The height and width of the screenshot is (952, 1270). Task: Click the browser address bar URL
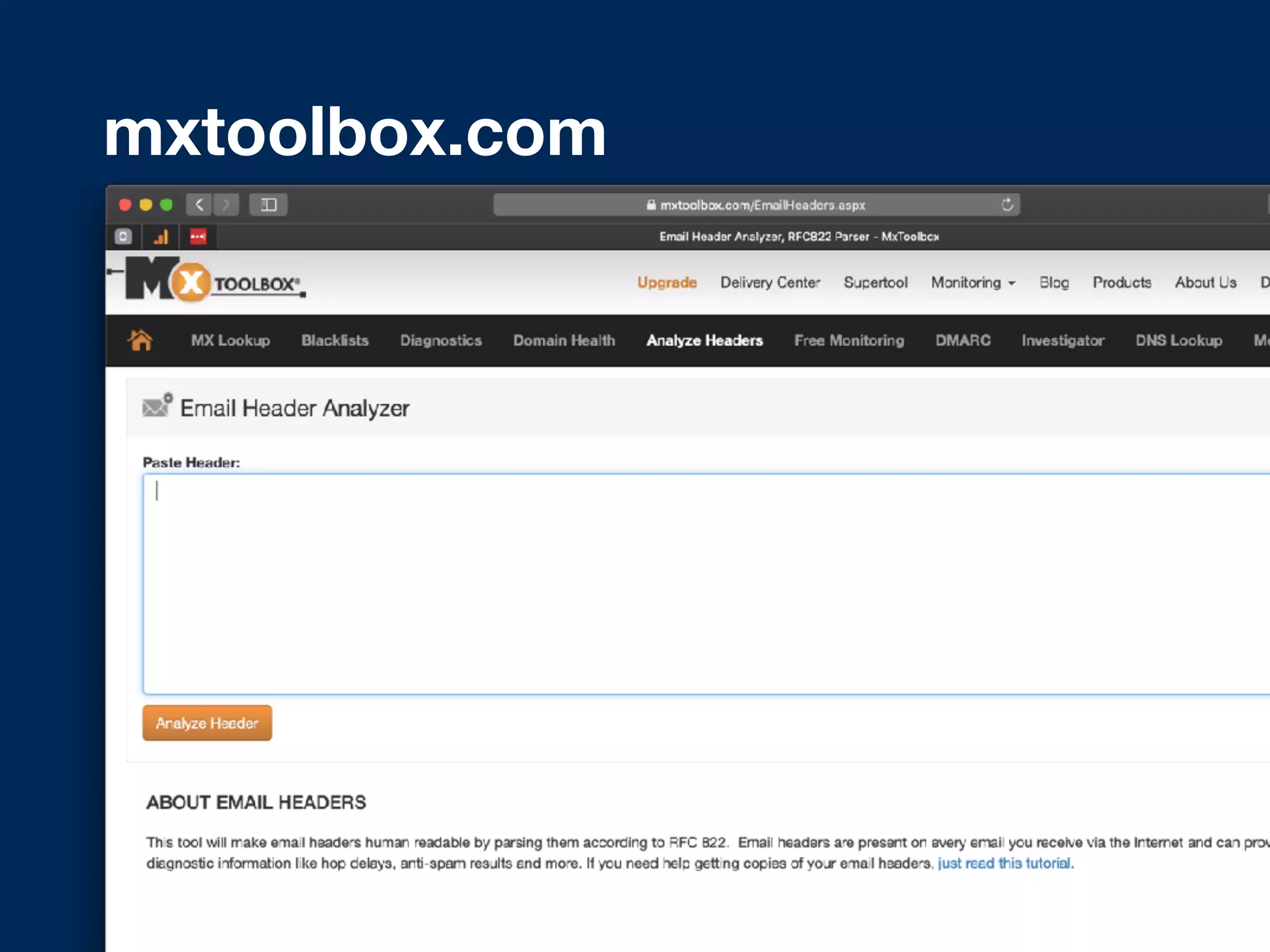click(x=762, y=205)
